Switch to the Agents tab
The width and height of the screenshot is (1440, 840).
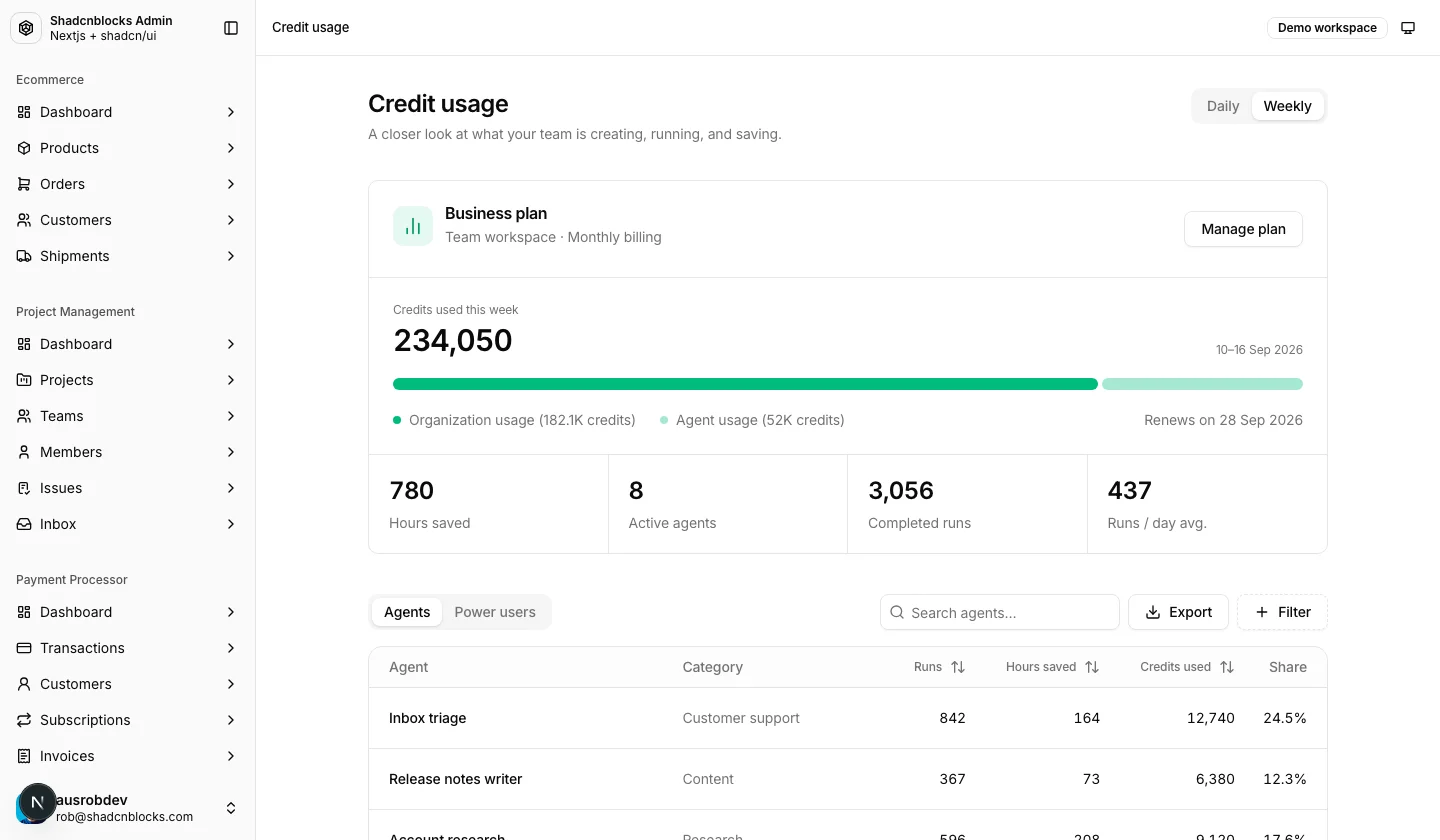tap(407, 612)
